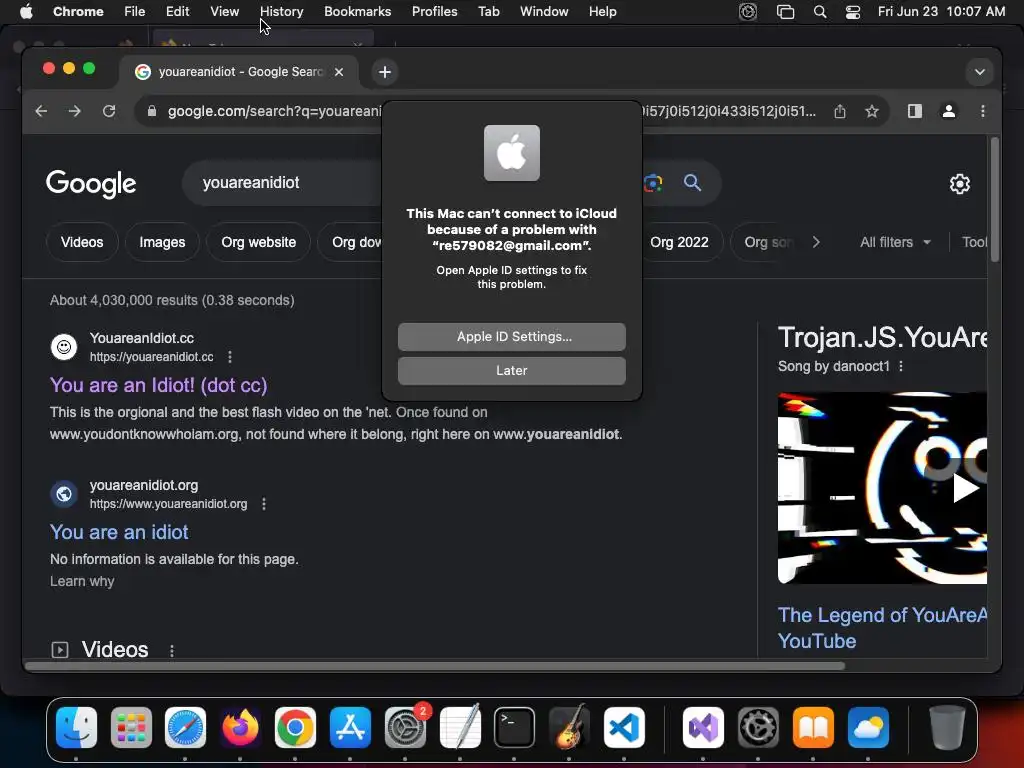
Task: Open the Chrome profile icon
Action: [x=948, y=111]
